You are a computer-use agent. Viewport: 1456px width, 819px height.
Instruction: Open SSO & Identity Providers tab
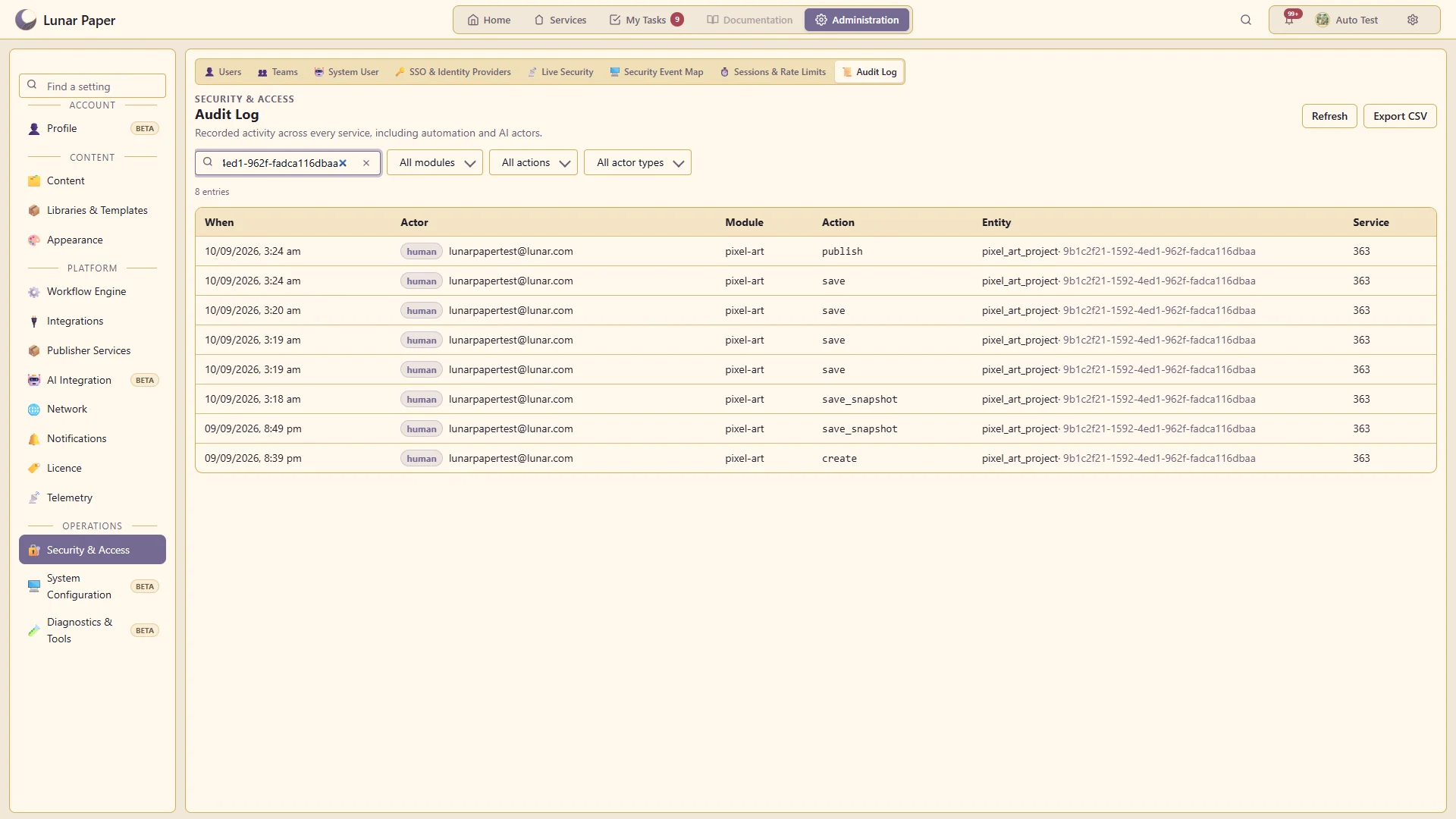coord(453,72)
